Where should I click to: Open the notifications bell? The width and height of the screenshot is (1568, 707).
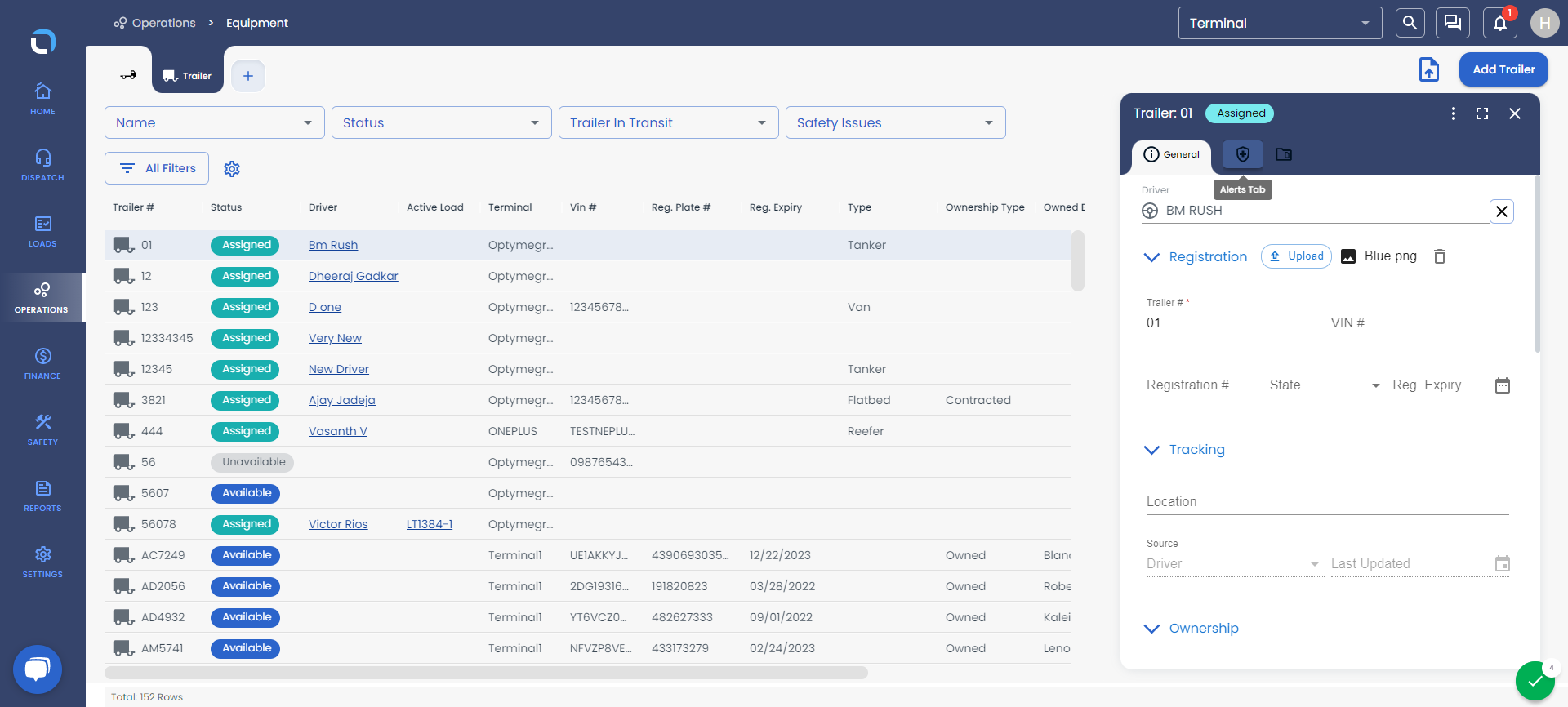point(1500,23)
